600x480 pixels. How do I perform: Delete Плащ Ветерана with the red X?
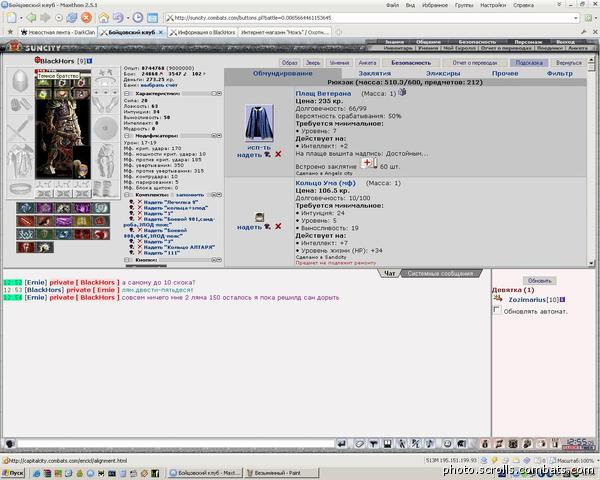point(278,154)
